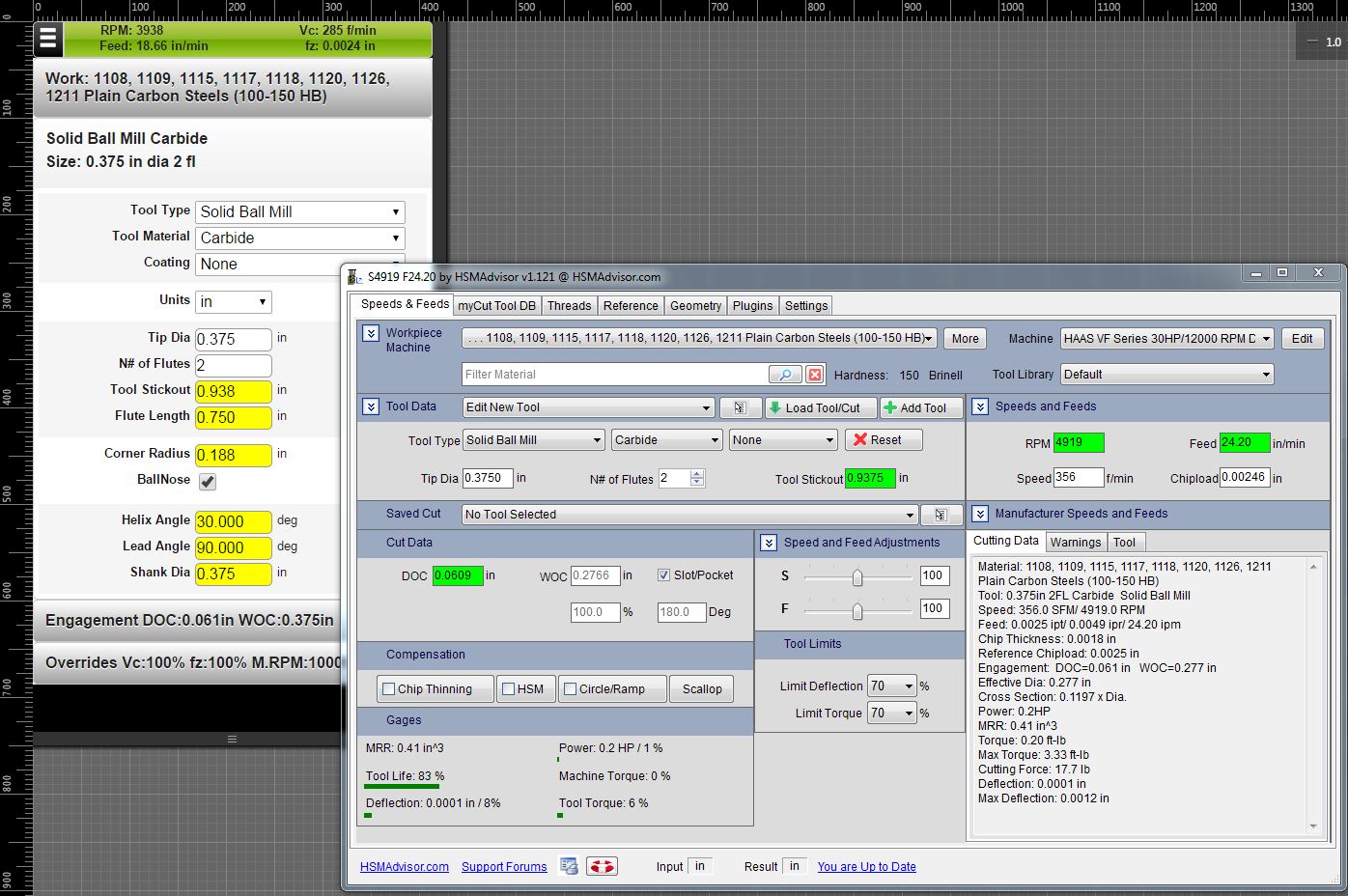Toggle the BallNose checkbox
This screenshot has width=1348, height=896.
click(x=208, y=481)
